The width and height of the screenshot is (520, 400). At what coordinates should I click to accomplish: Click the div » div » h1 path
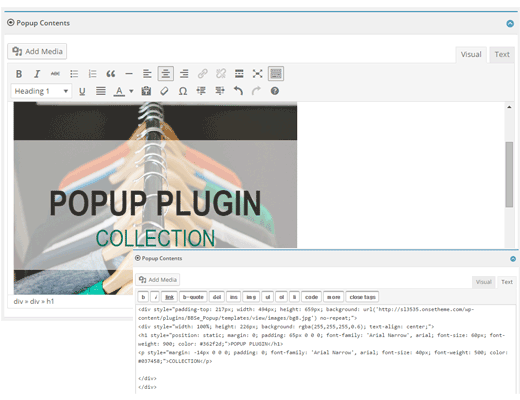34,301
